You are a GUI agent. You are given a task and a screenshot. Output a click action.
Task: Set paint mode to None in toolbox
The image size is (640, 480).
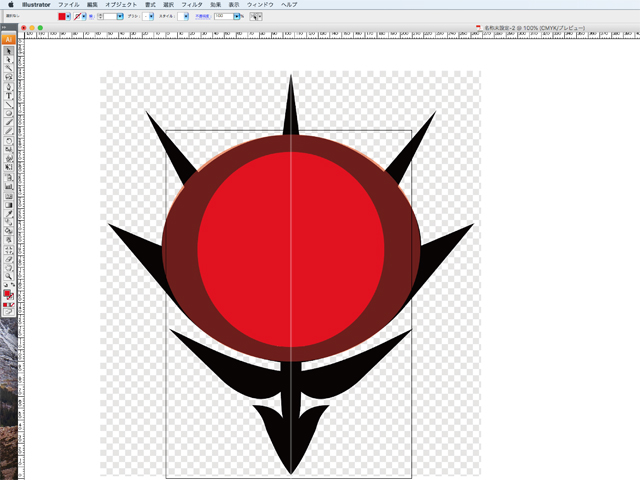12,304
